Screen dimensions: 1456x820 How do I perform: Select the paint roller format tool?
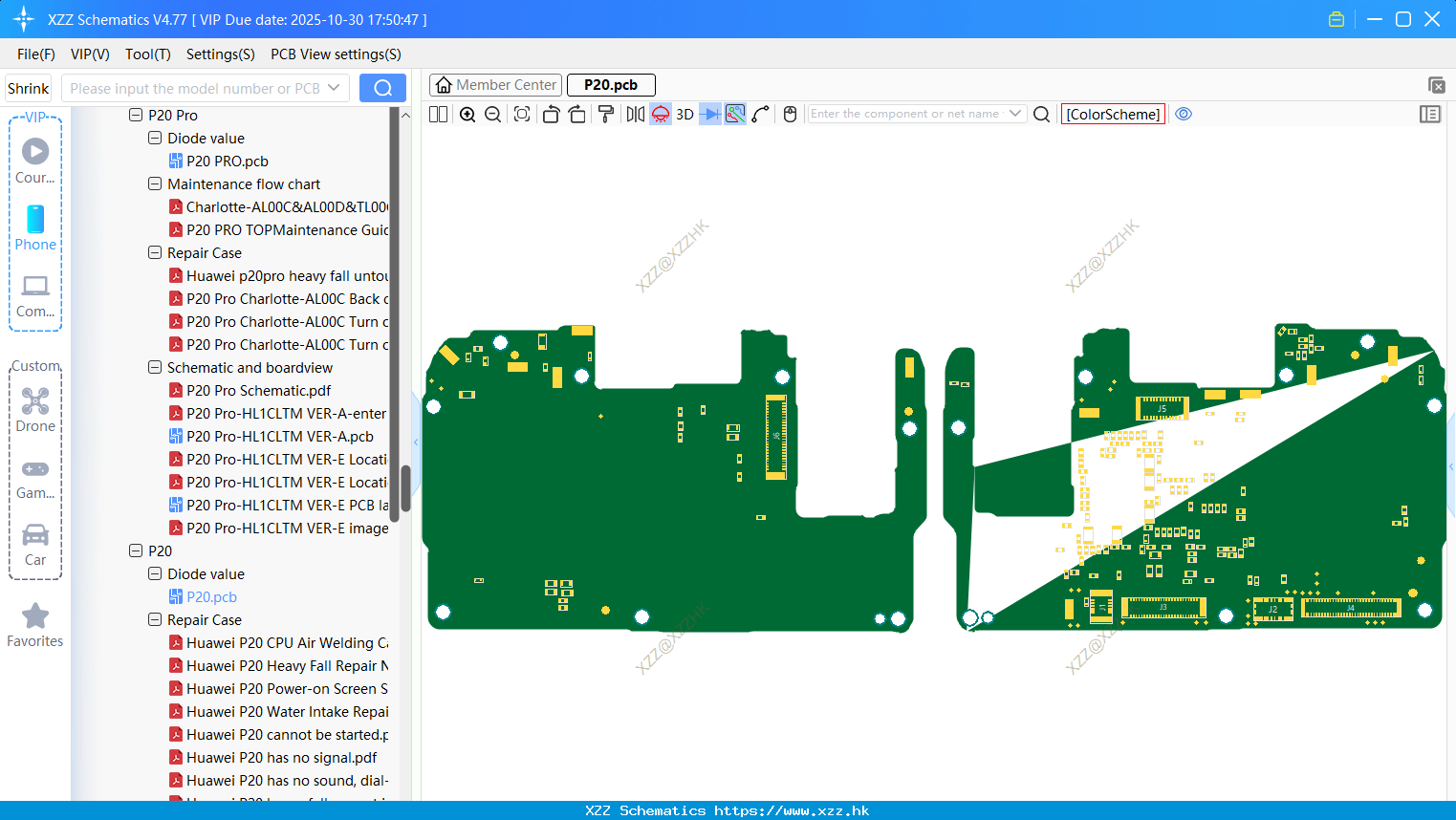tap(605, 114)
